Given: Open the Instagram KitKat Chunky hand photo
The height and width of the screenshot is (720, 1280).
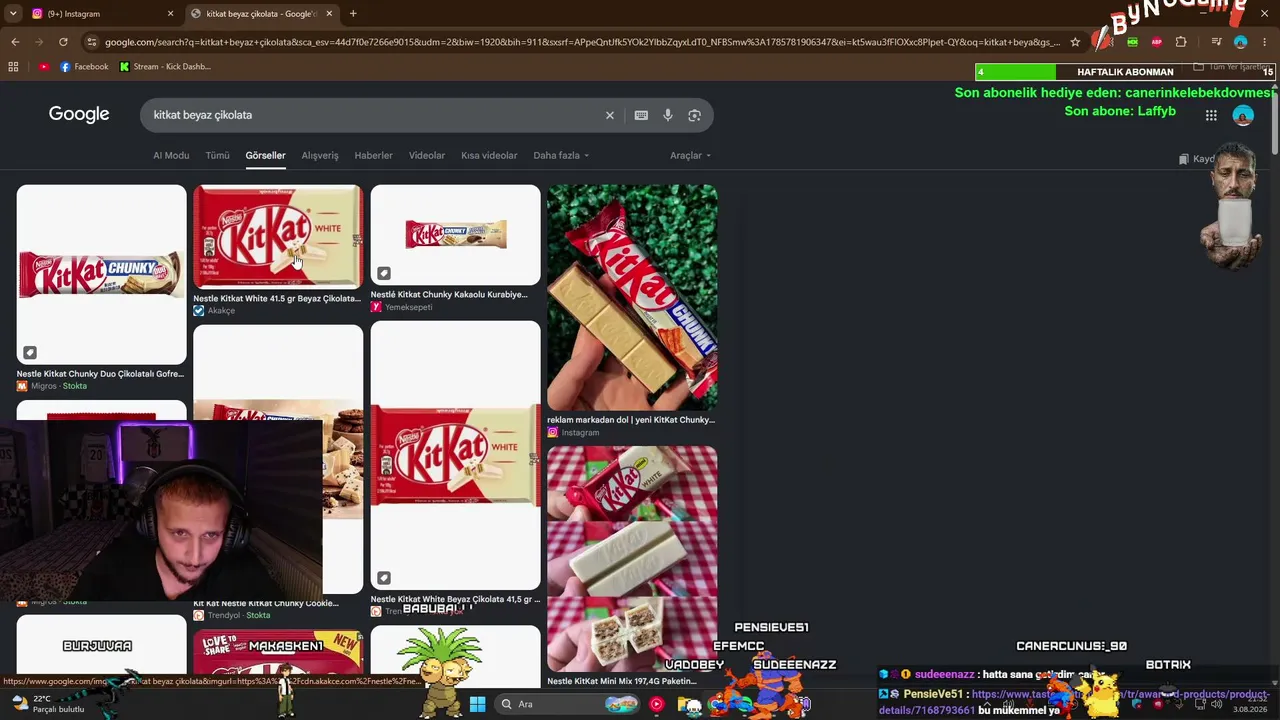Looking at the screenshot, I should [632, 297].
